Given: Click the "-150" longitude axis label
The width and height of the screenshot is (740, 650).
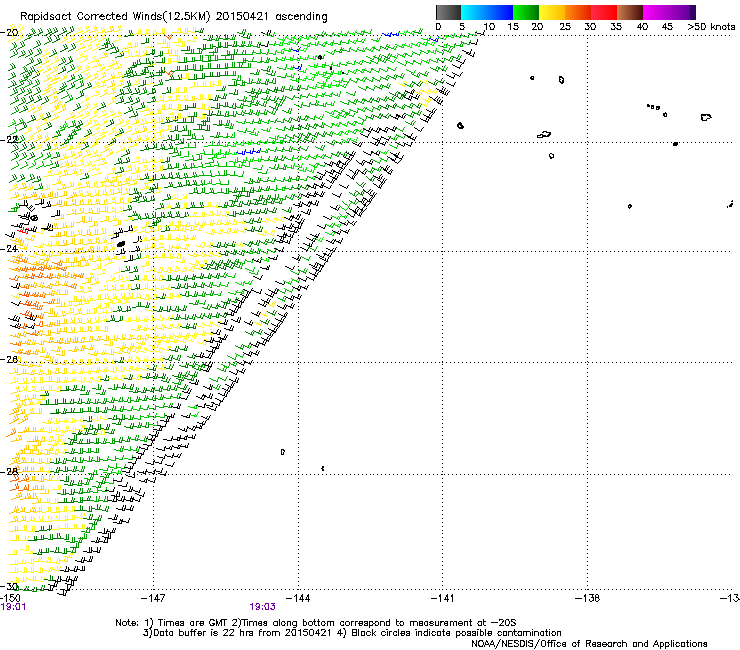Looking at the screenshot, I should (x=10, y=598).
